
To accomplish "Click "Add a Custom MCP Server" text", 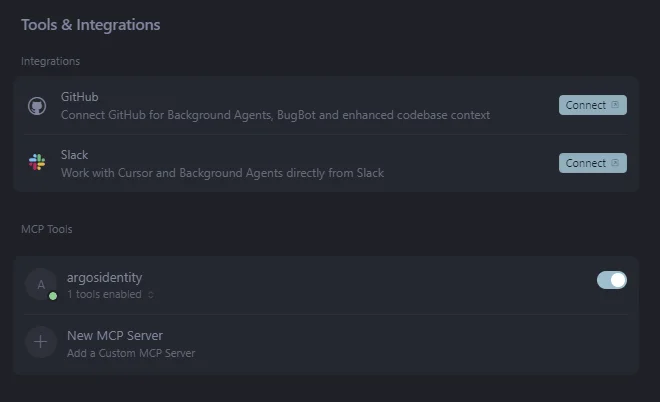I will [x=130, y=353].
